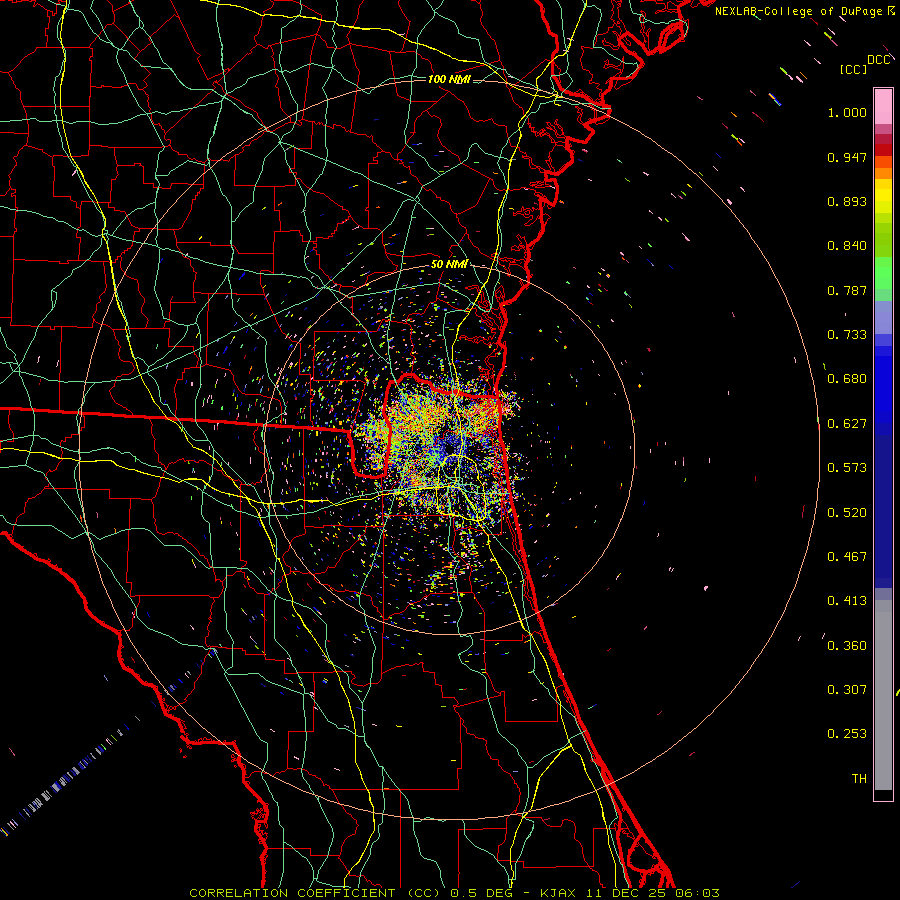Click the 0.893 scale value

pos(847,201)
